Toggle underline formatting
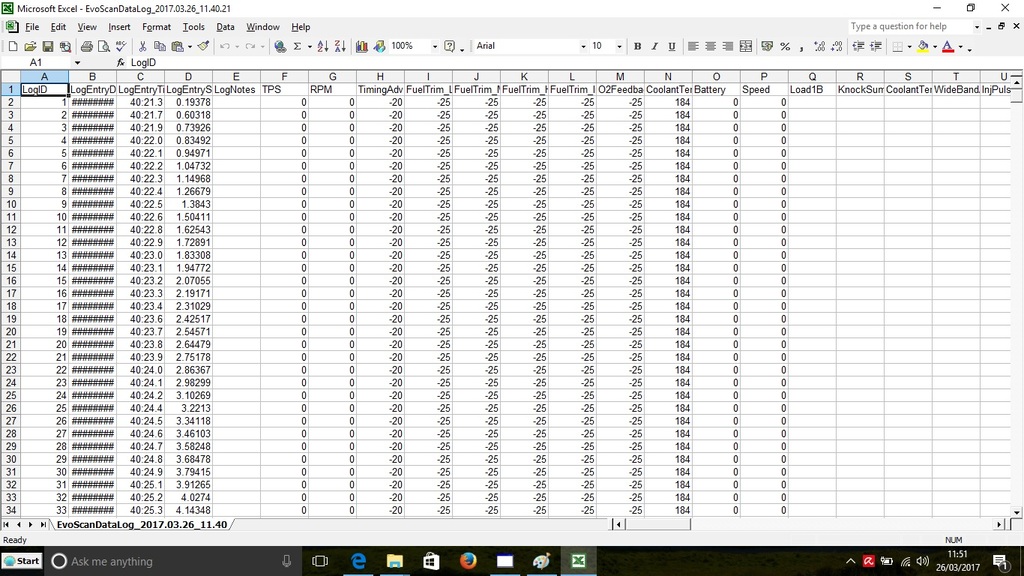This screenshot has height=576, width=1024. coord(671,46)
